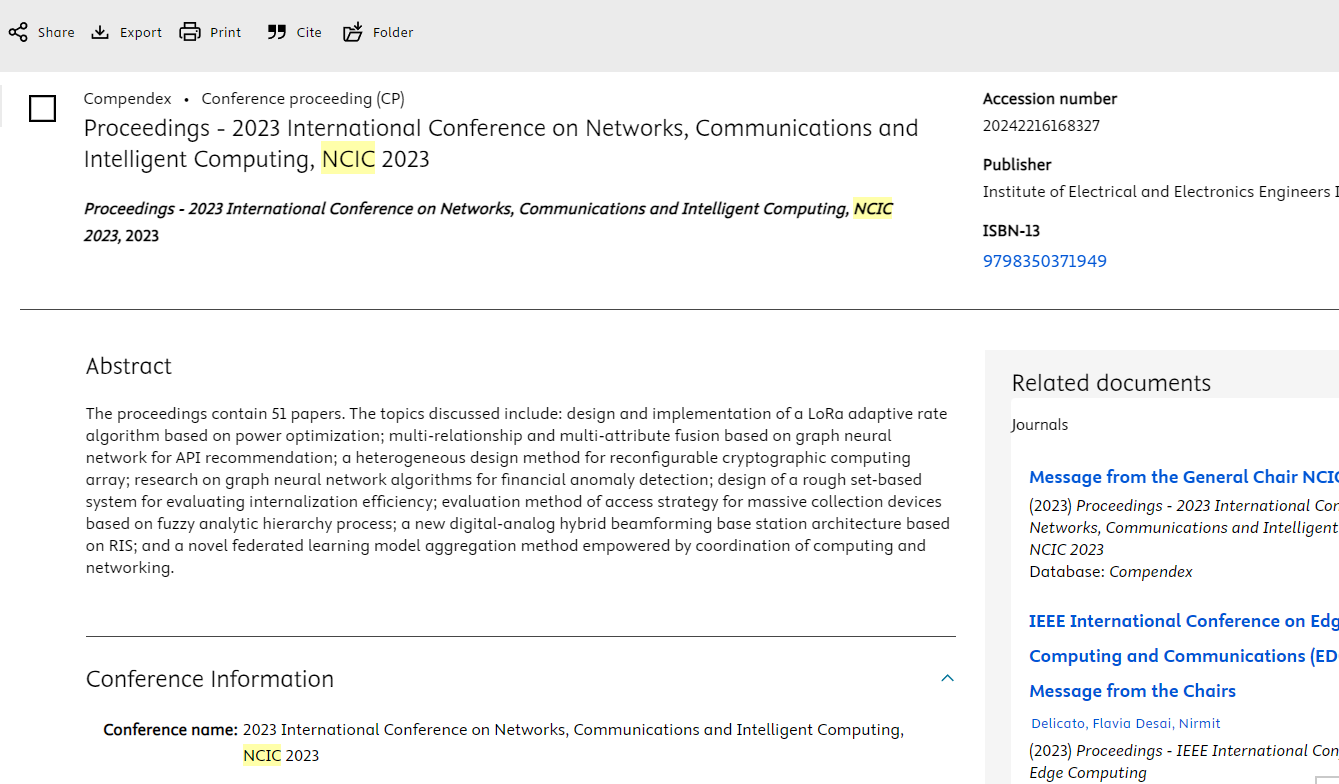Image resolution: width=1339 pixels, height=784 pixels.
Task: Open ISBN-13 link 9798350371949
Action: point(1044,261)
